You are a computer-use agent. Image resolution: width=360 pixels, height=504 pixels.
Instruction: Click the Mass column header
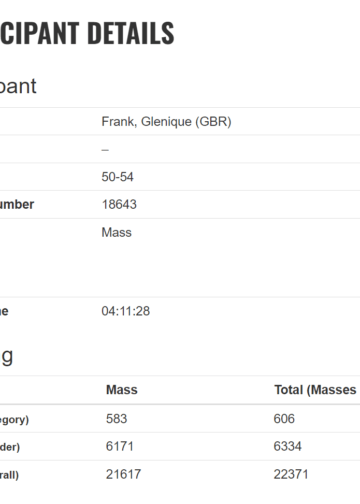coord(122,390)
